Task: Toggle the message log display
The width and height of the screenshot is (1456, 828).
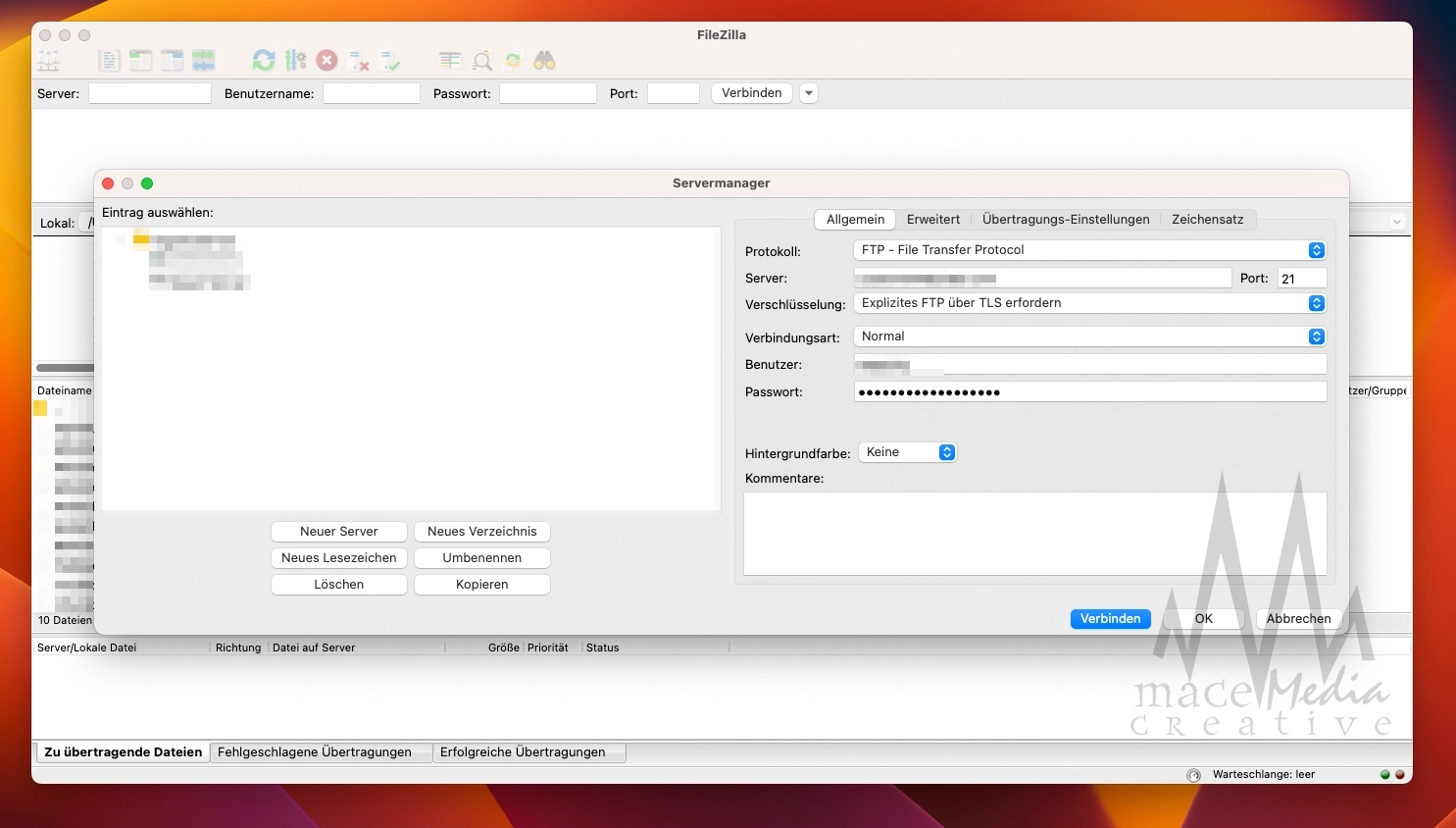Action: [x=109, y=60]
